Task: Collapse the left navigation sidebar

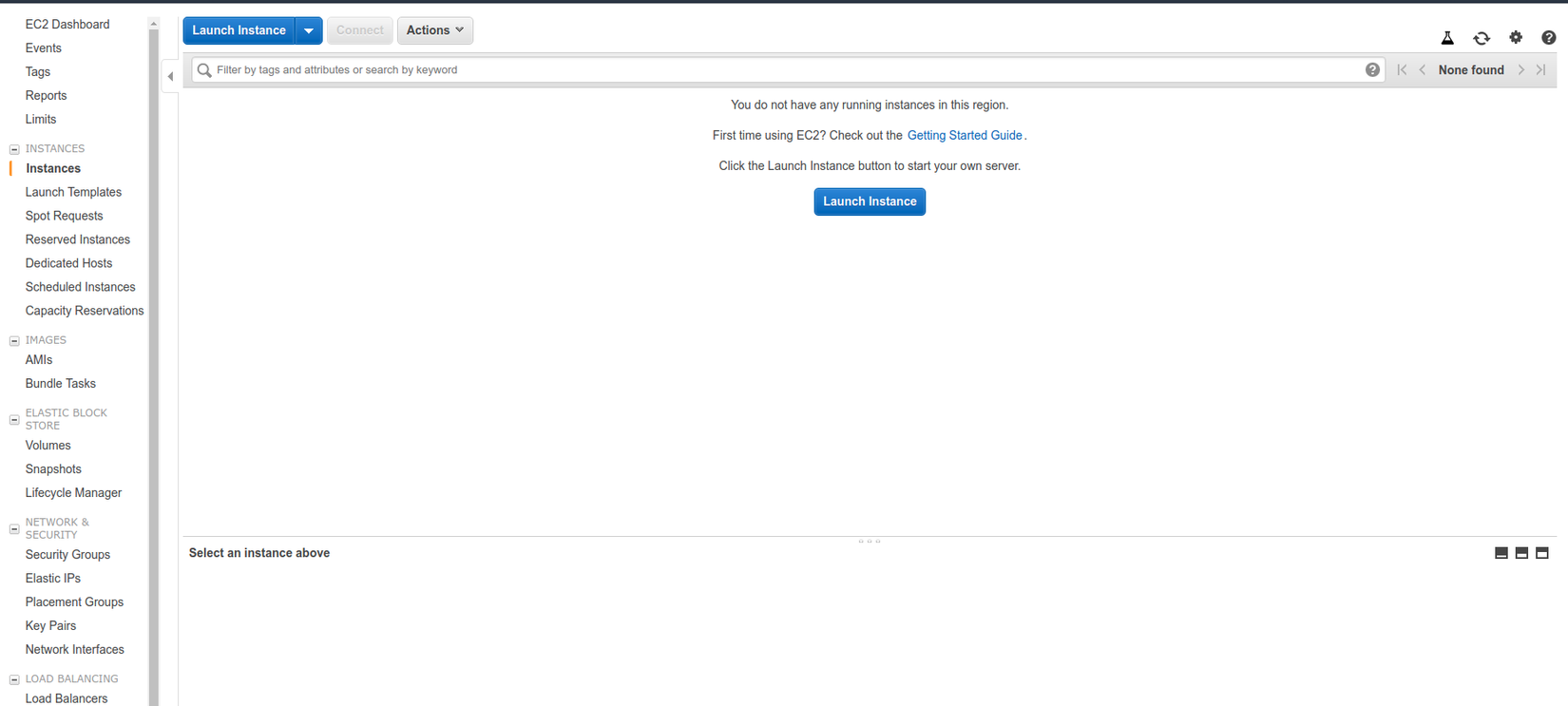Action: pyautogui.click(x=170, y=76)
